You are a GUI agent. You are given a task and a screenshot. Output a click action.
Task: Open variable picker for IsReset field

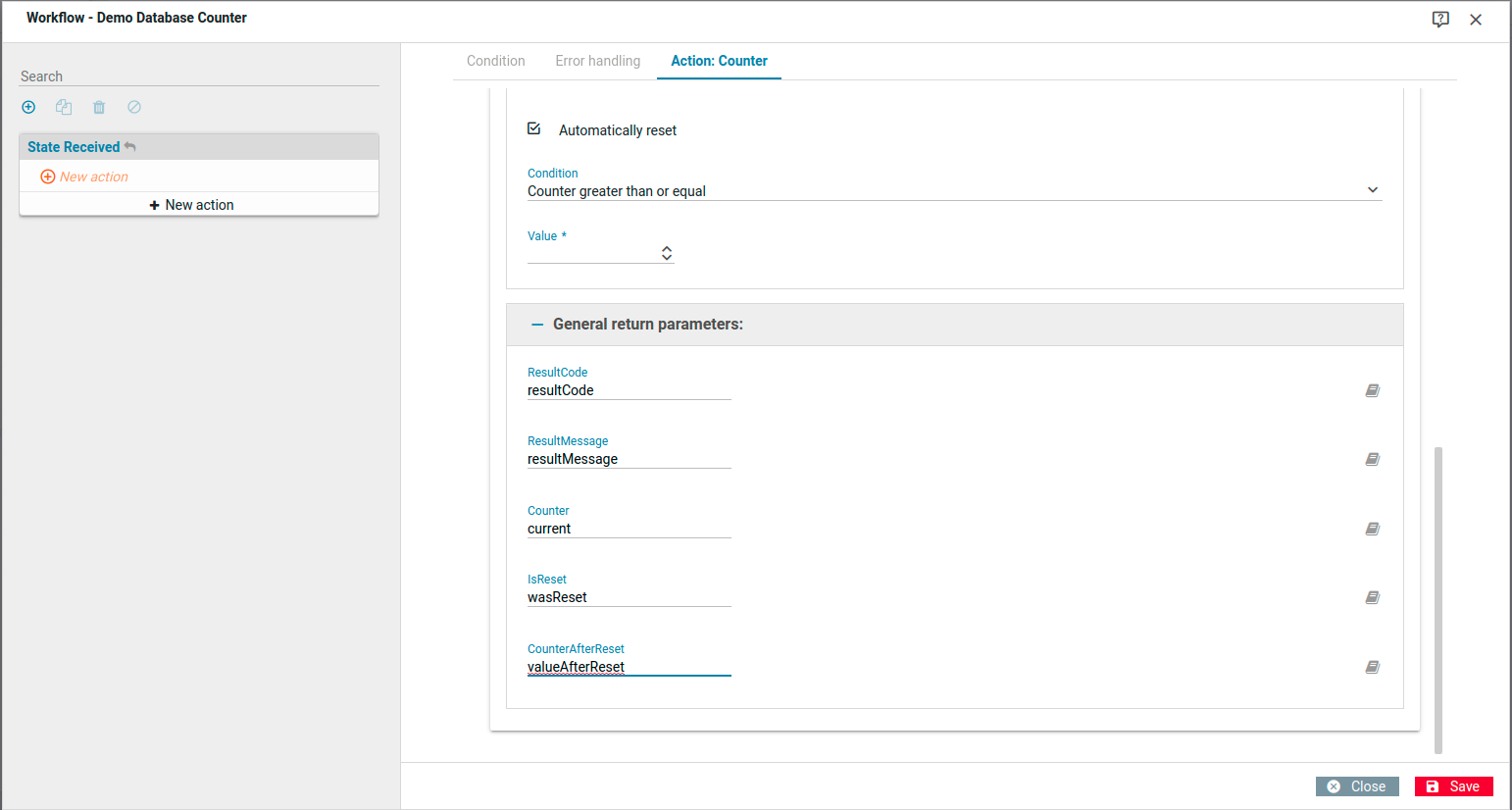1373,597
